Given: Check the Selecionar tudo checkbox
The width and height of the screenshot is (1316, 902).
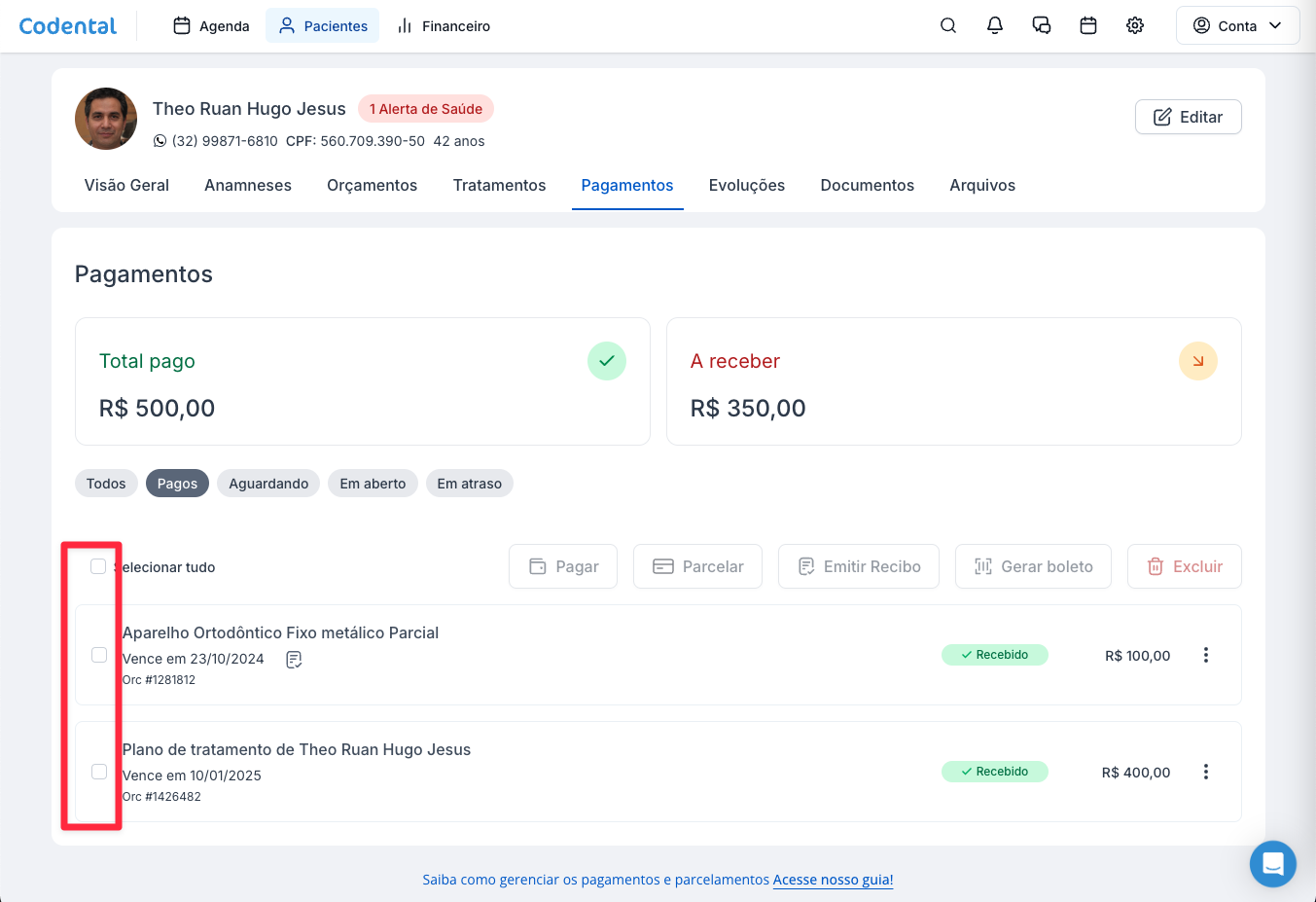Looking at the screenshot, I should [98, 566].
